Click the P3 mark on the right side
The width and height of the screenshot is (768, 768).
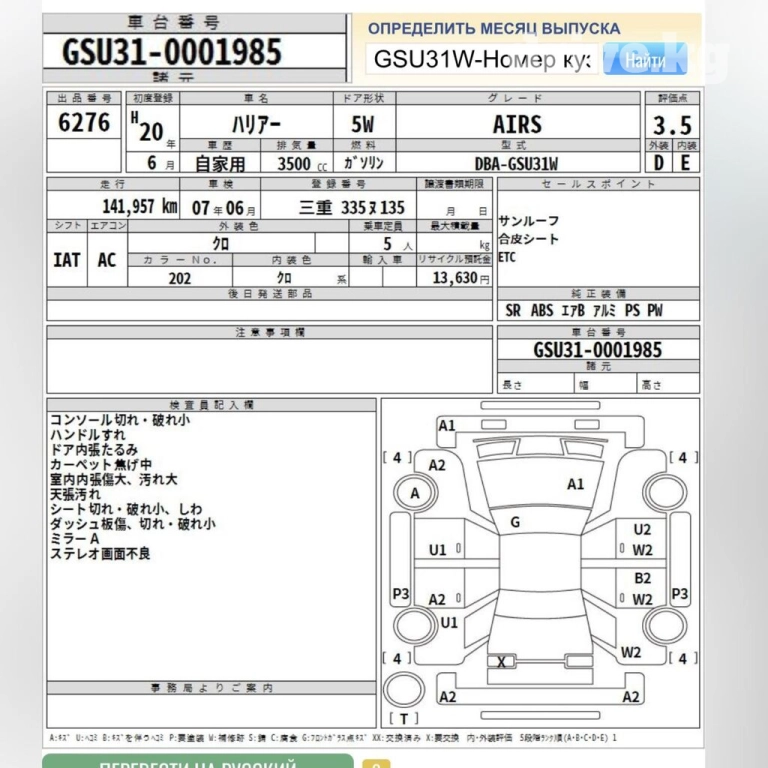[680, 594]
